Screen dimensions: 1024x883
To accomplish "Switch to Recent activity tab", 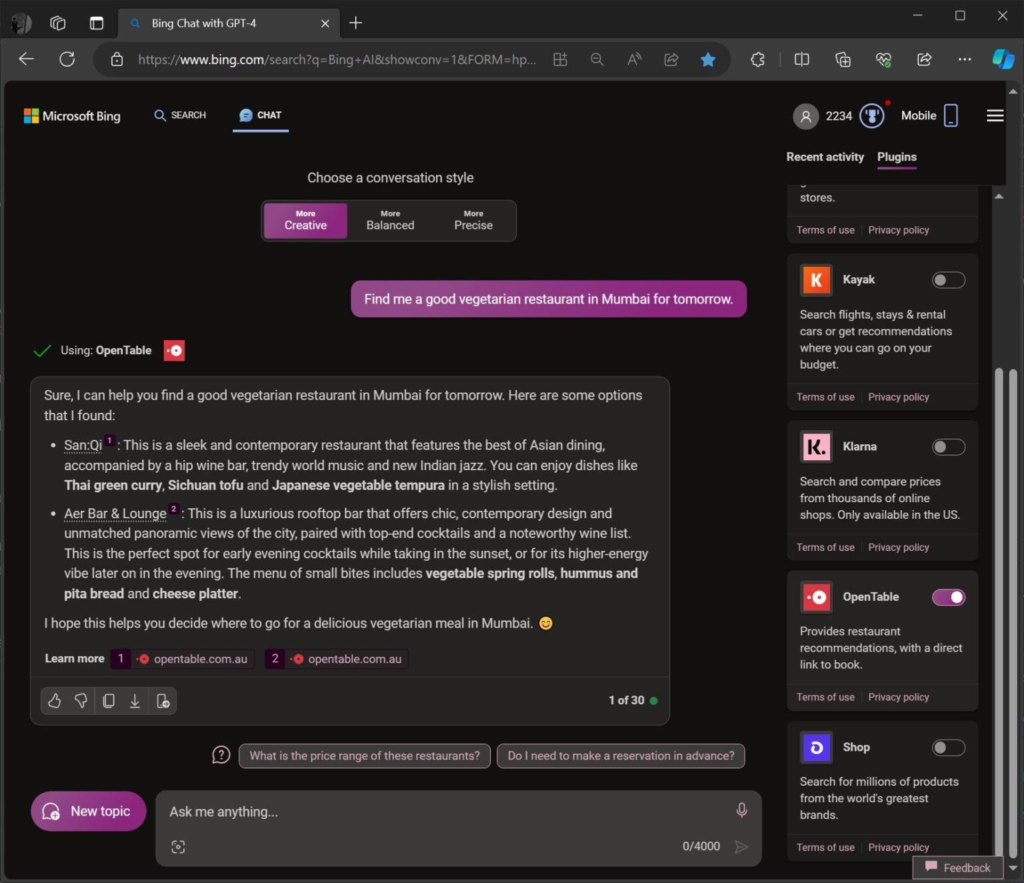I will [x=825, y=157].
